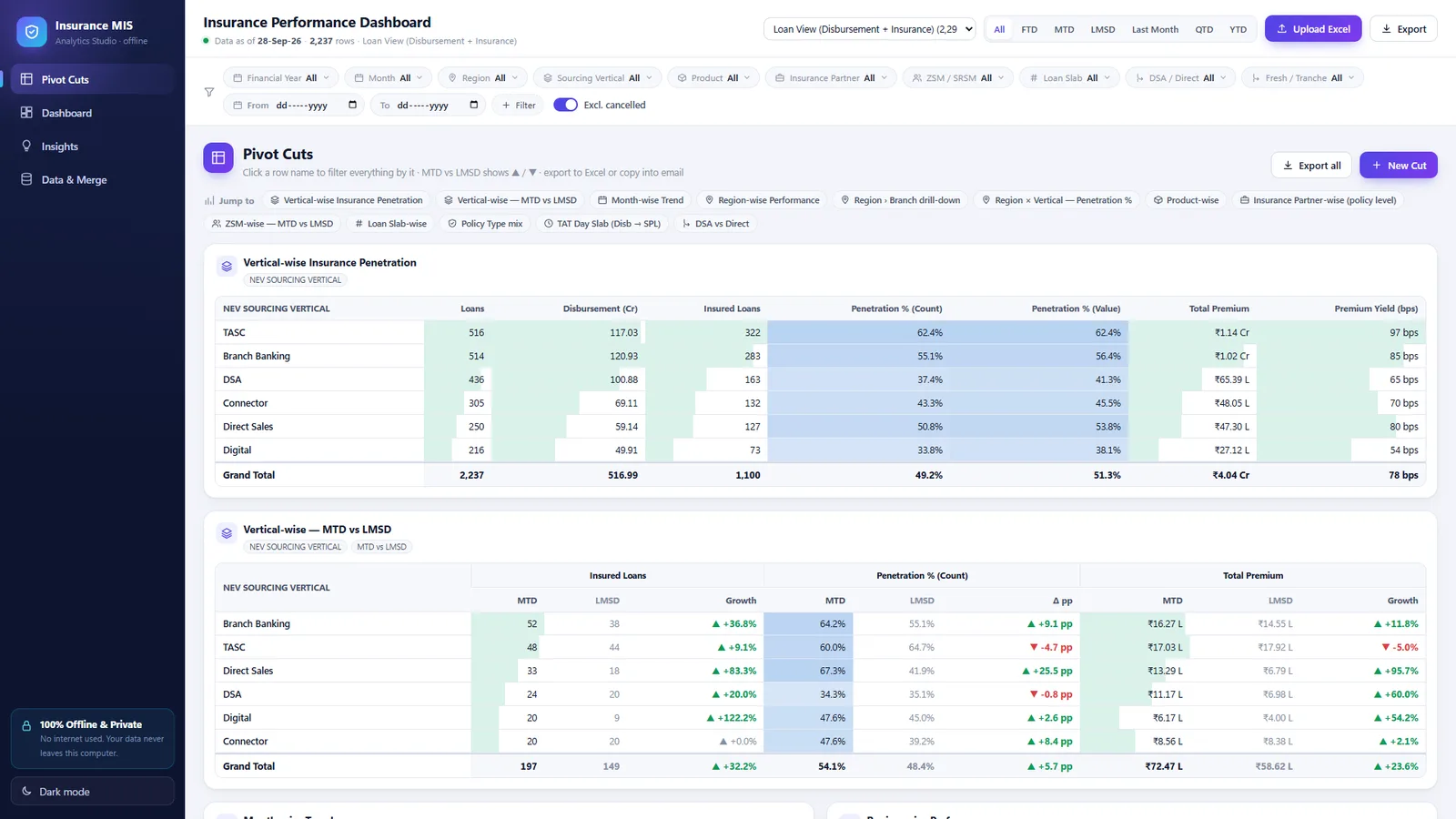Open the Loan Slab filter dropdown
The height and width of the screenshot is (819, 1456).
(x=1069, y=78)
